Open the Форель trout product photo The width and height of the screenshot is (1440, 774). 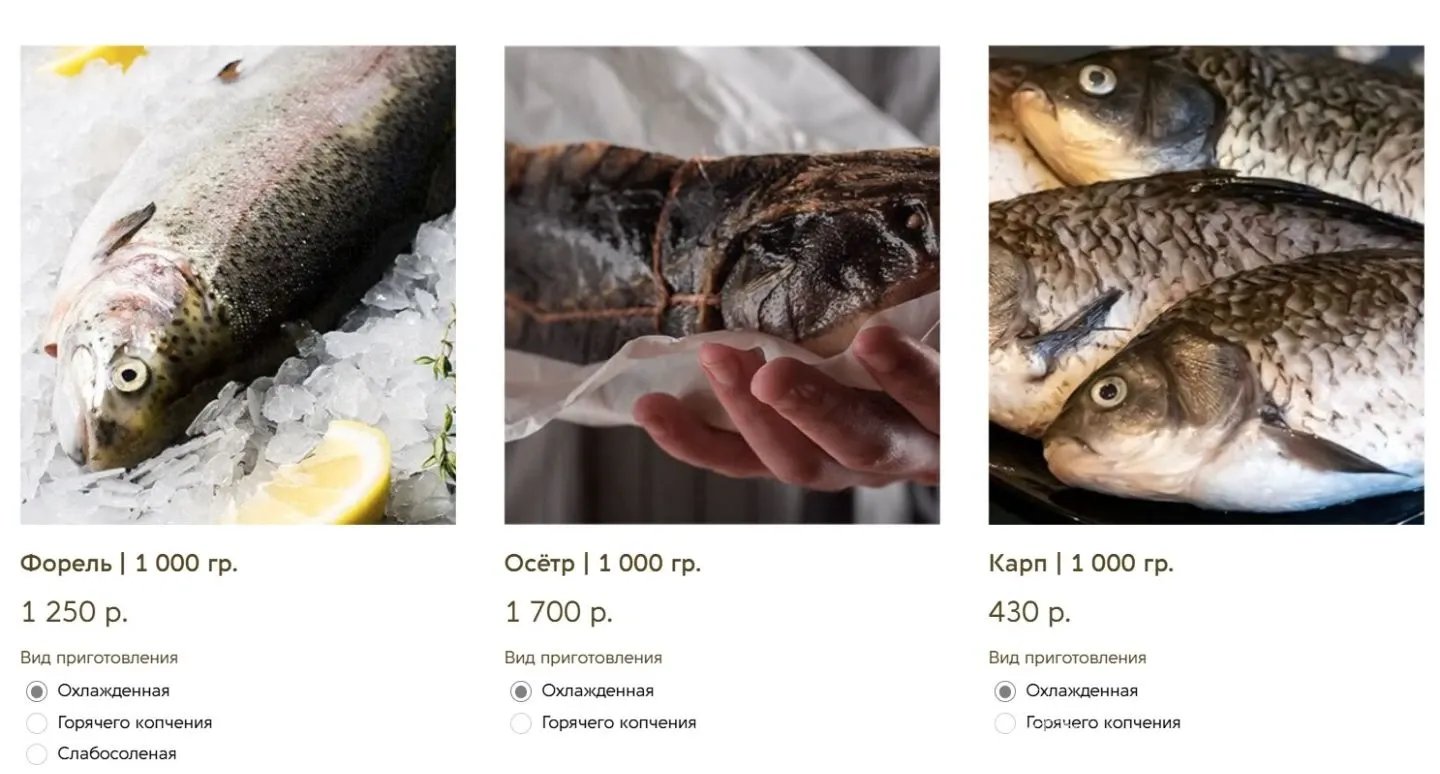(238, 285)
